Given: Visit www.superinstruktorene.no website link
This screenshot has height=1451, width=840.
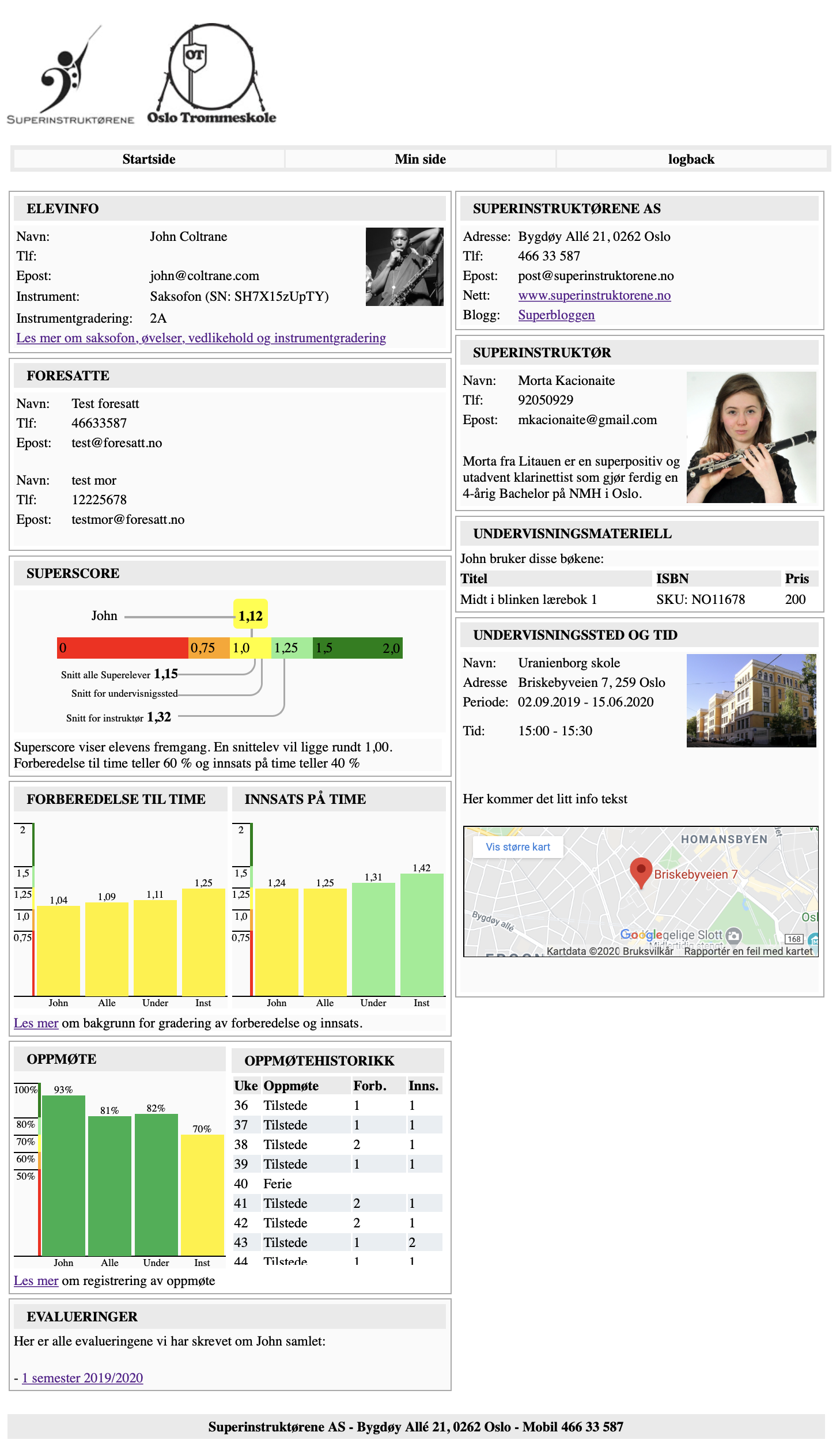Looking at the screenshot, I should (x=594, y=296).
